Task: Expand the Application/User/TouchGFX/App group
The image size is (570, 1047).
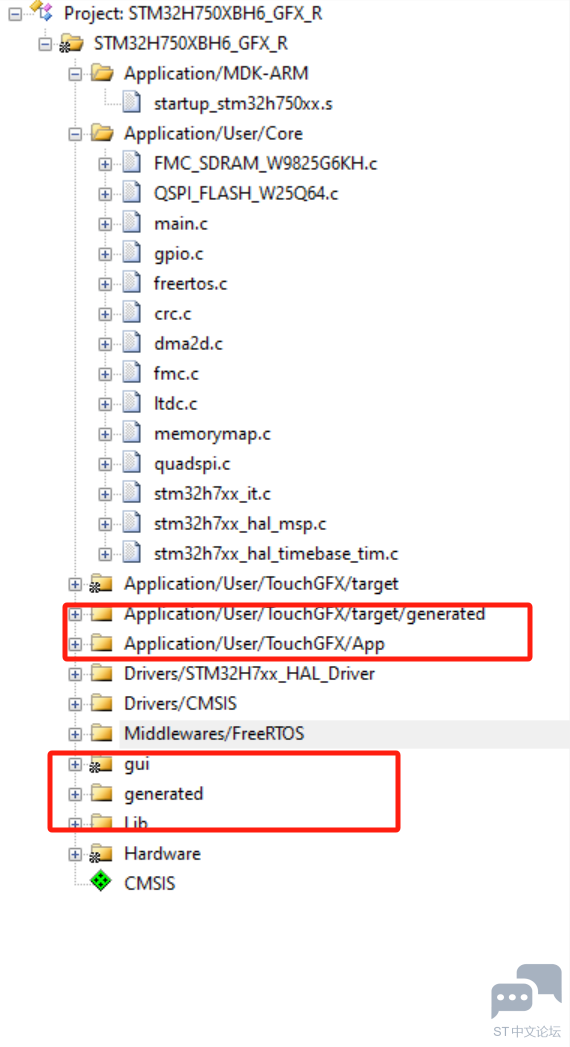Action: coord(75,644)
